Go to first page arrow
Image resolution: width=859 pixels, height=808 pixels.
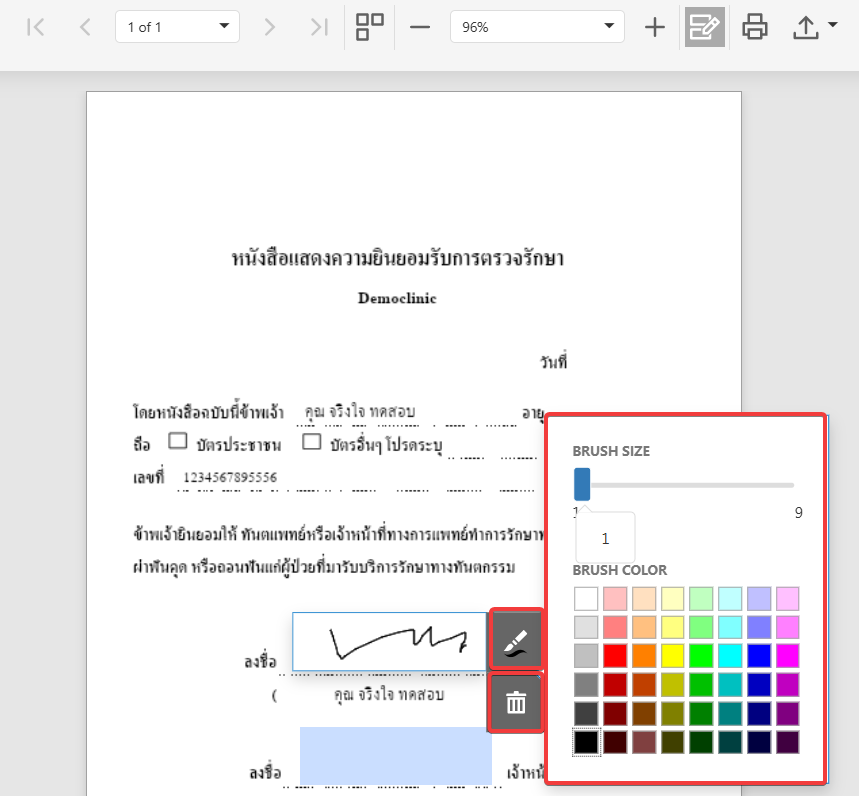[36, 27]
